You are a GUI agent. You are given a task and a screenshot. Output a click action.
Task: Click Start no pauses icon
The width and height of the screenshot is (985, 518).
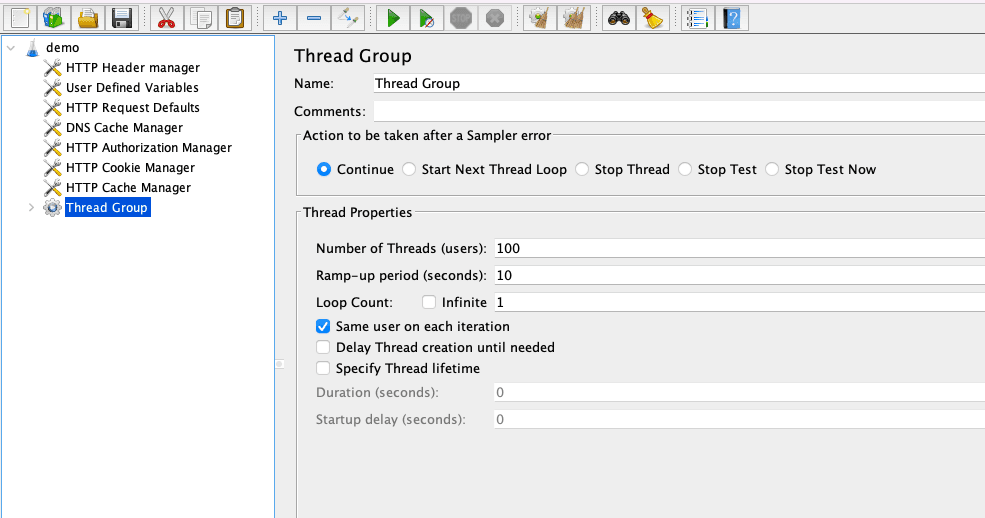(427, 18)
